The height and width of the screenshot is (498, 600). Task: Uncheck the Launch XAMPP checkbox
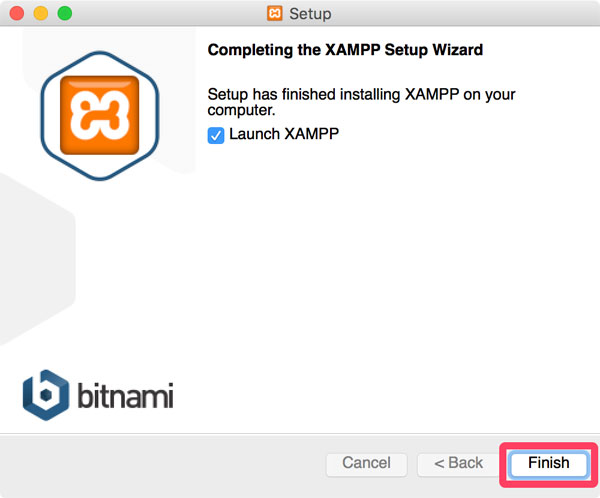pyautogui.click(x=216, y=135)
